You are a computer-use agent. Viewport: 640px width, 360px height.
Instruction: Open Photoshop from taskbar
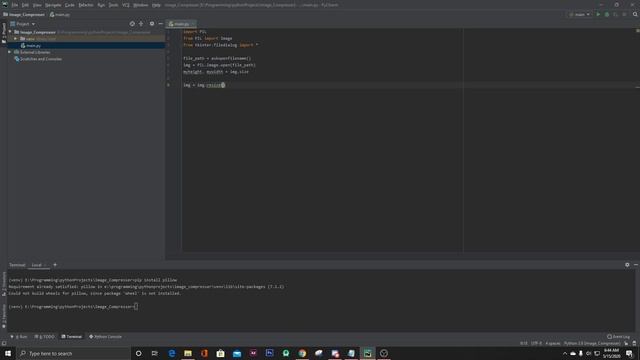coord(269,353)
